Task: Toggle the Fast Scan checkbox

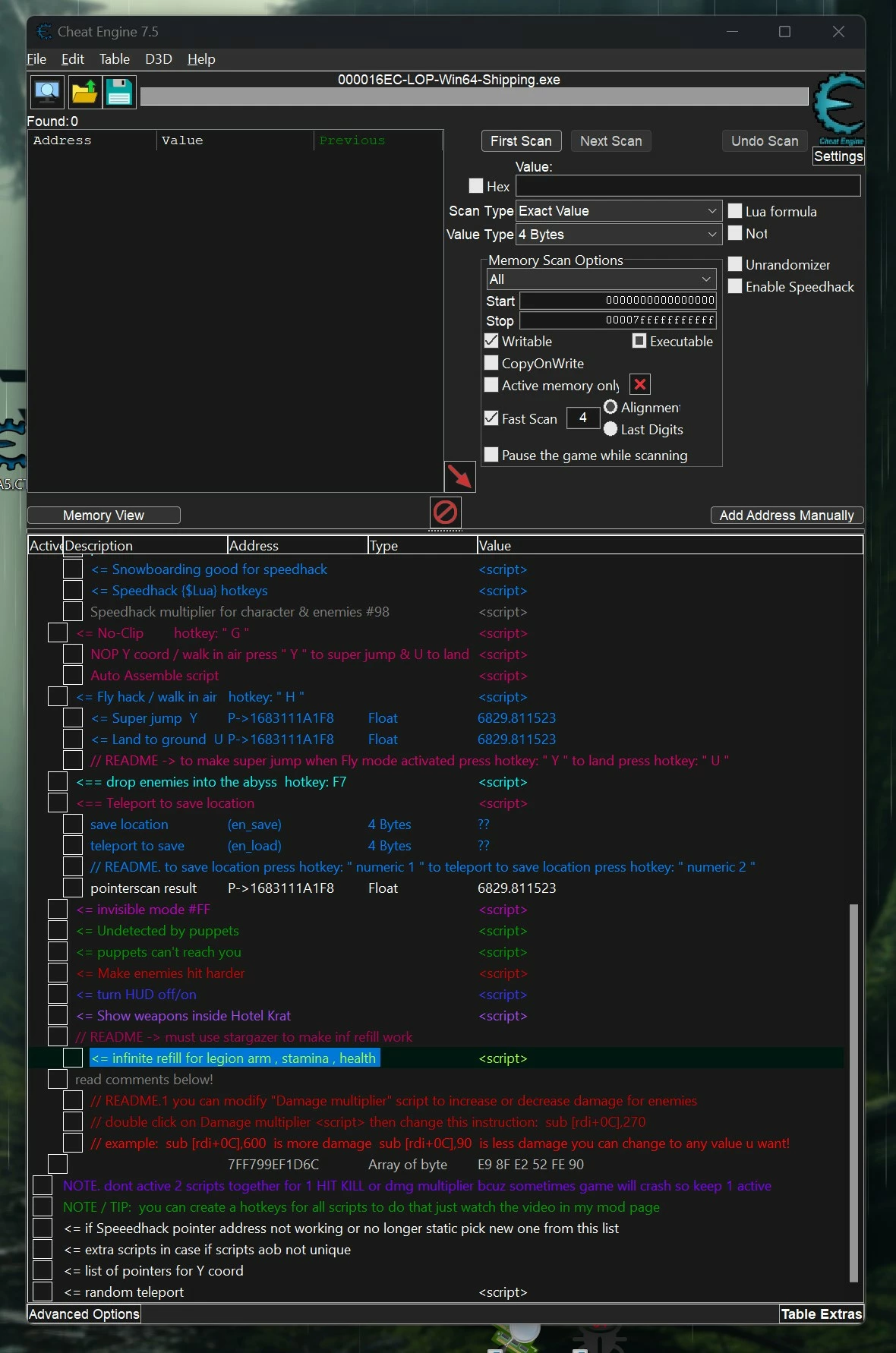Action: pos(491,418)
